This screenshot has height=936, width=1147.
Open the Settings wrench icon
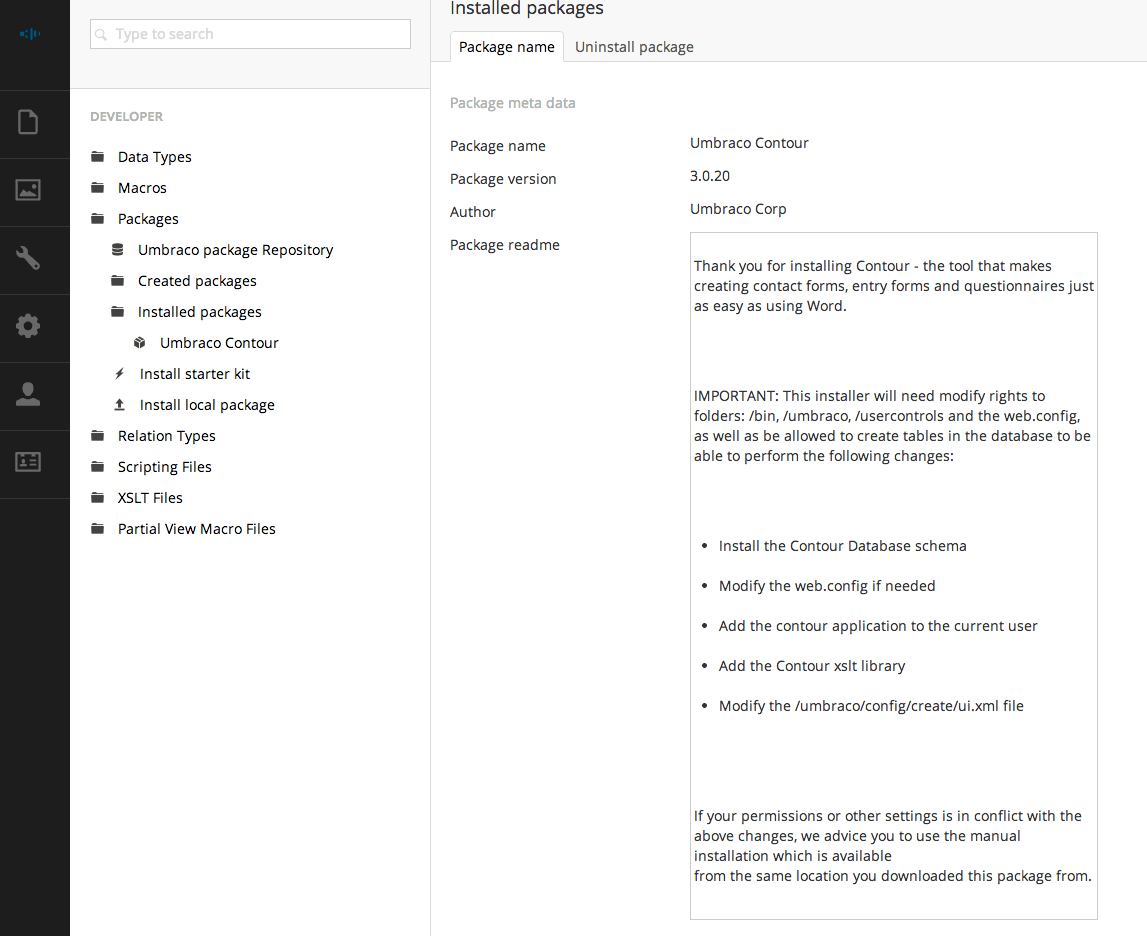click(x=28, y=258)
